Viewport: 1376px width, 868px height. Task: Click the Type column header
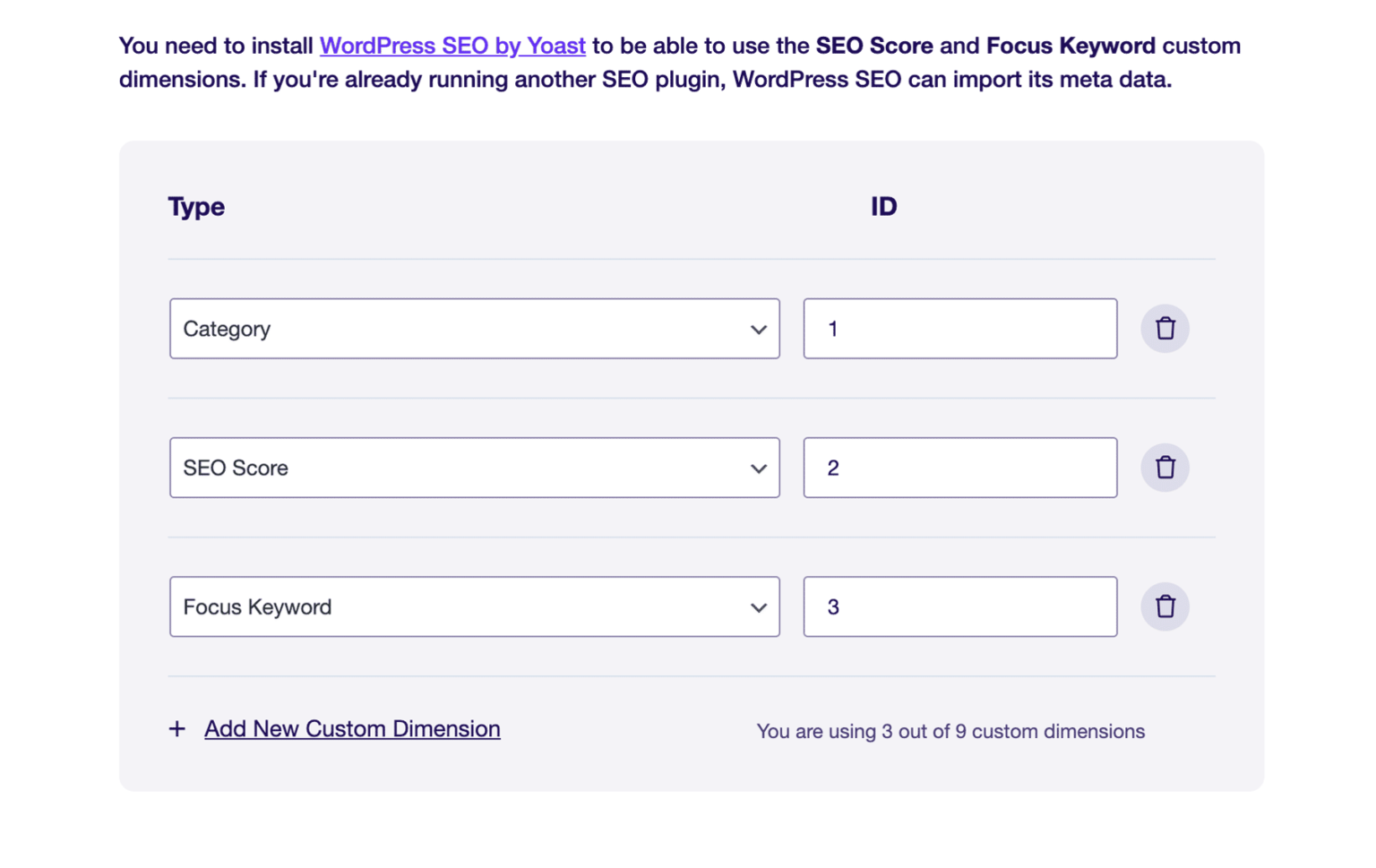[x=196, y=207]
